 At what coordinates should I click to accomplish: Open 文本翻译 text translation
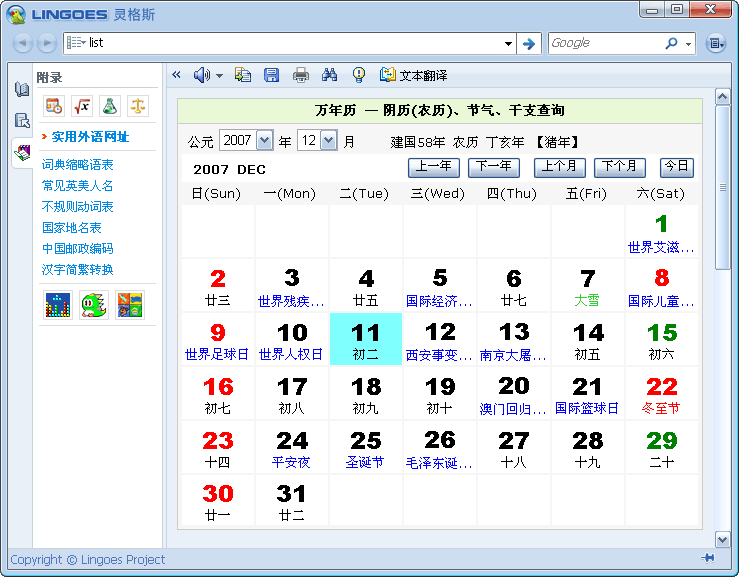pos(413,75)
